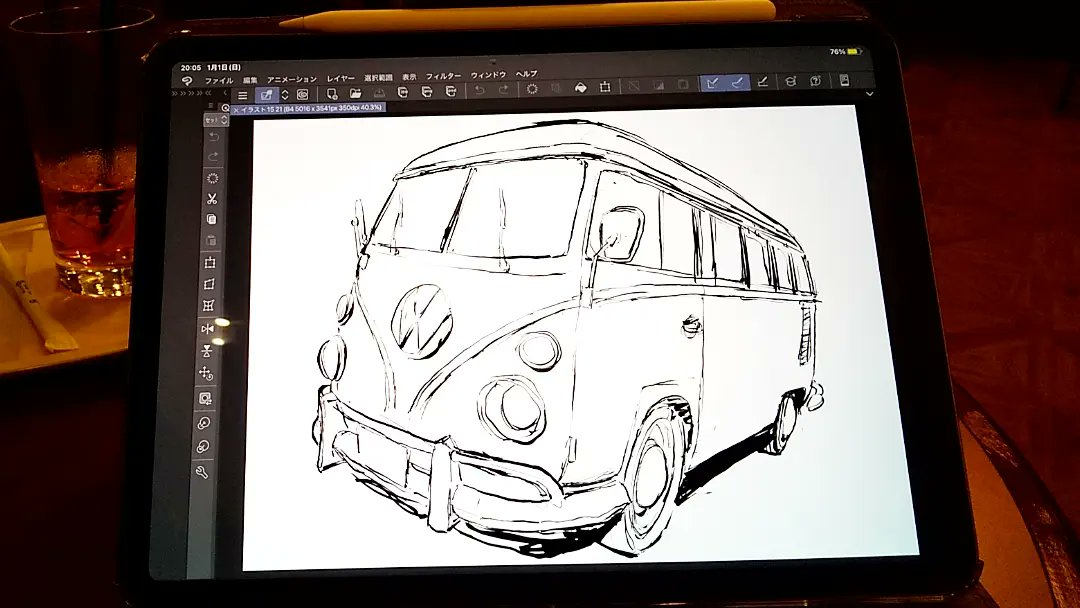The image size is (1080, 608).
Task: Click the Fill bucket icon in command bar
Action: click(x=581, y=87)
